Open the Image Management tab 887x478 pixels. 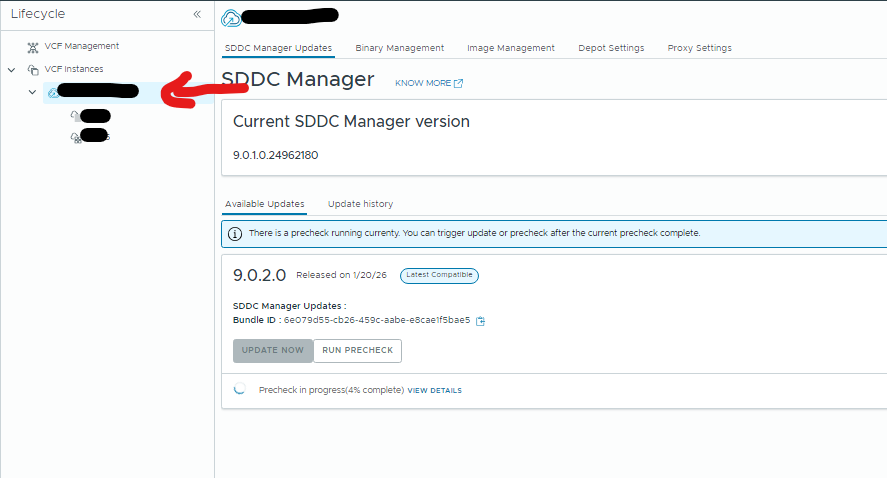[511, 48]
